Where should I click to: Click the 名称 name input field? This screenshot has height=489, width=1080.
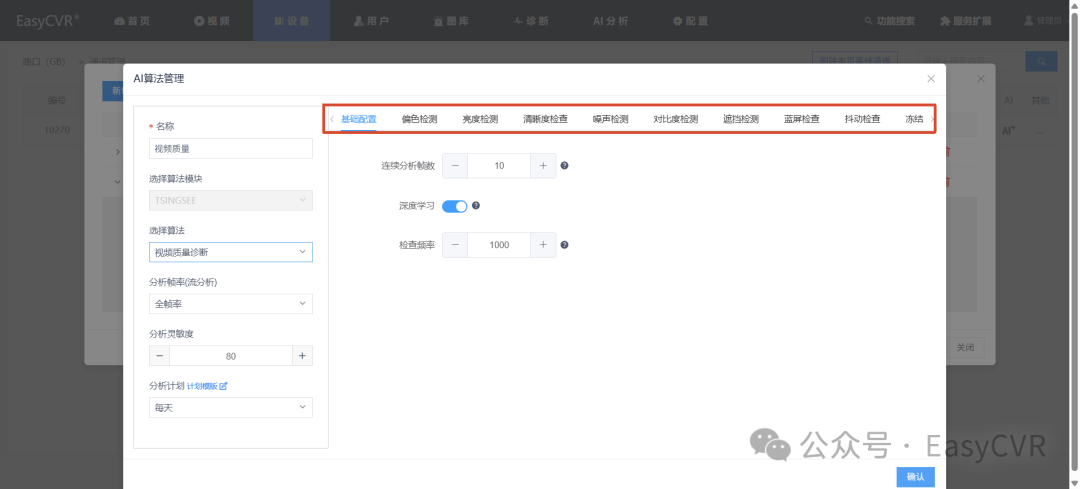[x=231, y=148]
